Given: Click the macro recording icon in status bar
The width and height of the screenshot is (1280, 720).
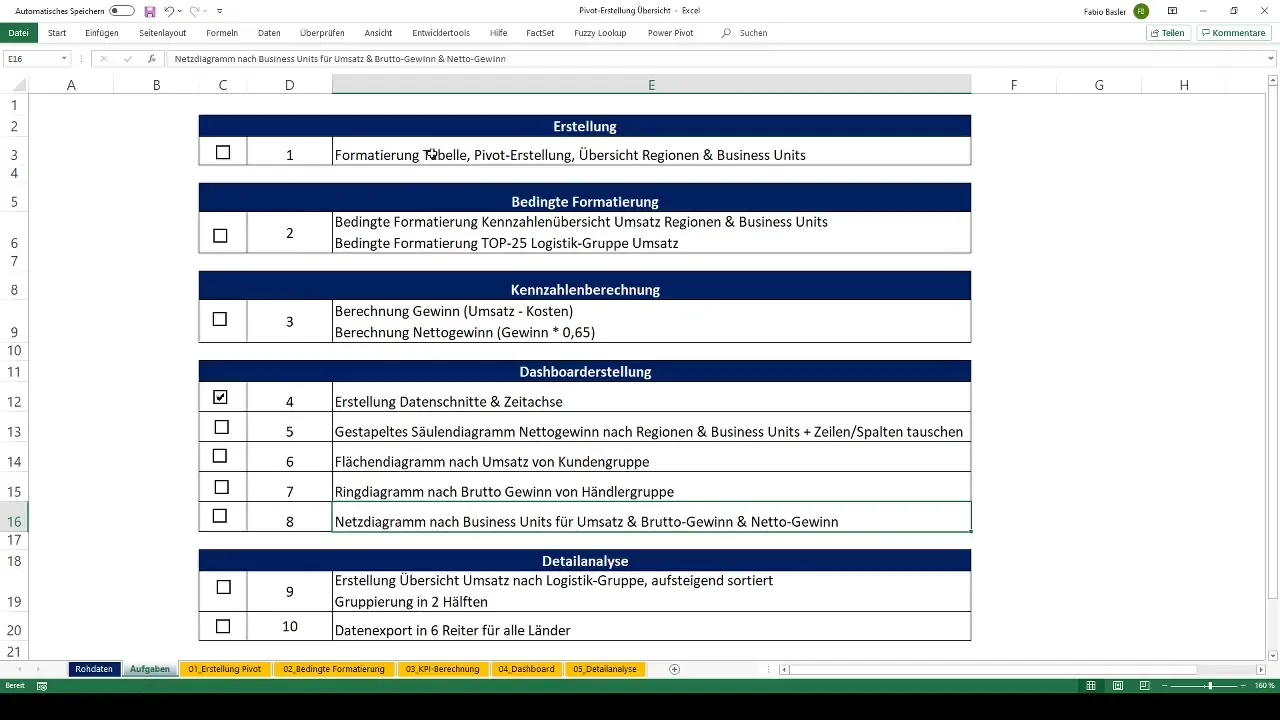Looking at the screenshot, I should 42,686.
